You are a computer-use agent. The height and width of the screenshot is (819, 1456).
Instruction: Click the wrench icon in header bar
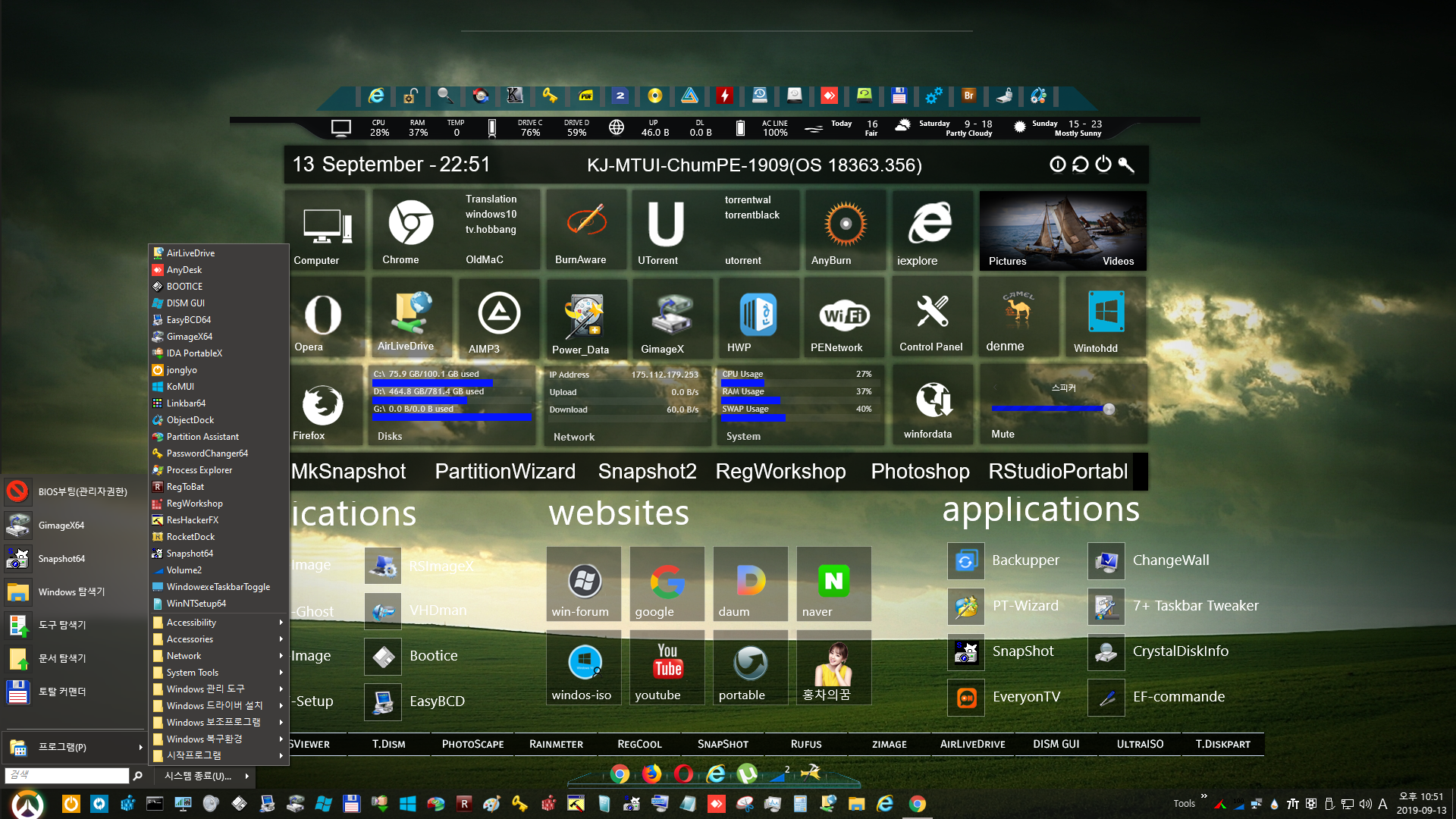(1126, 164)
